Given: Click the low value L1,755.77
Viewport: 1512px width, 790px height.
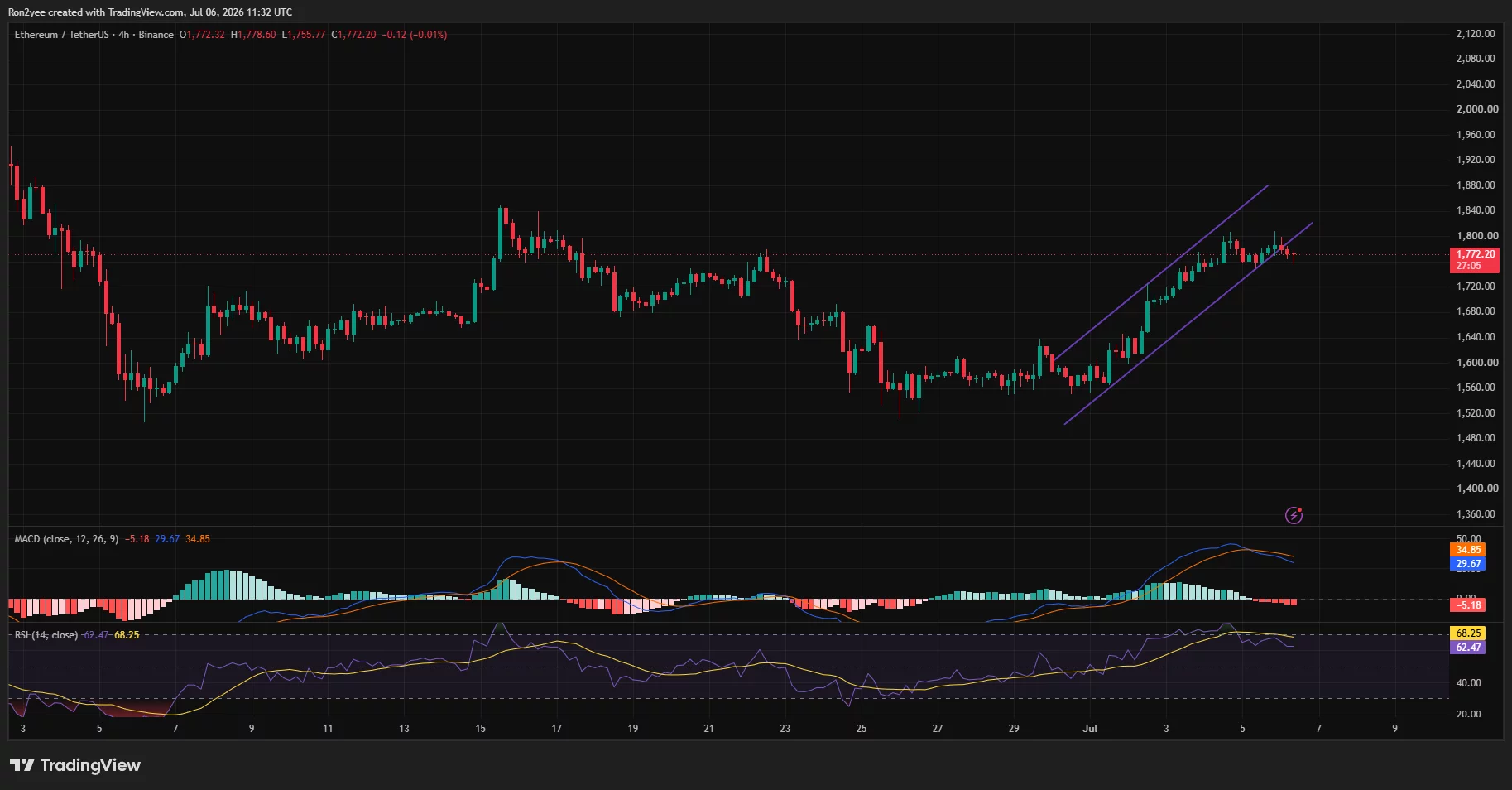Looking at the screenshot, I should (304, 35).
